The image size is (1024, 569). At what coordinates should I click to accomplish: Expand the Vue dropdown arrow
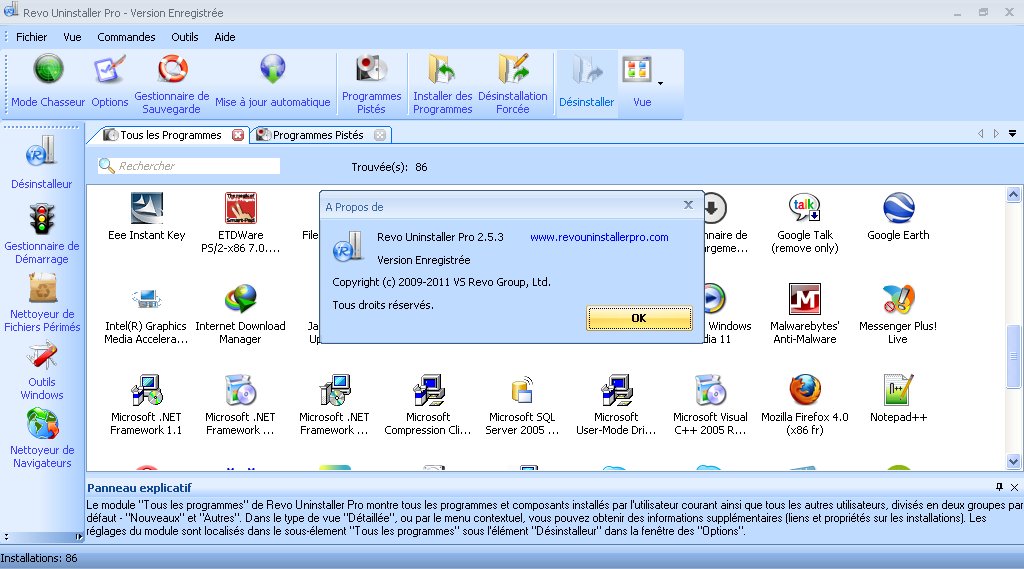click(660, 83)
